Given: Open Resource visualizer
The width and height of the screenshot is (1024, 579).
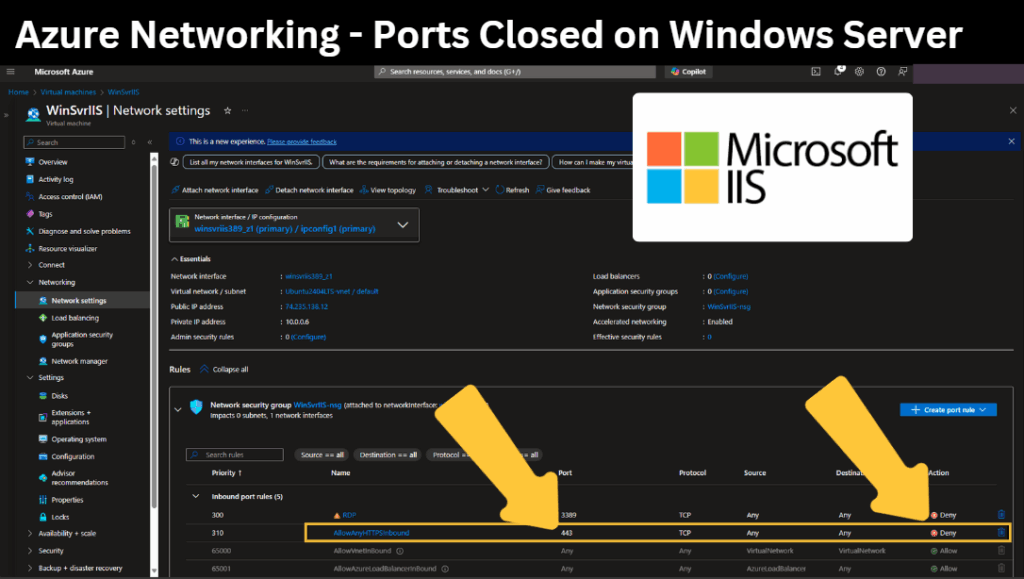Looking at the screenshot, I should click(67, 249).
